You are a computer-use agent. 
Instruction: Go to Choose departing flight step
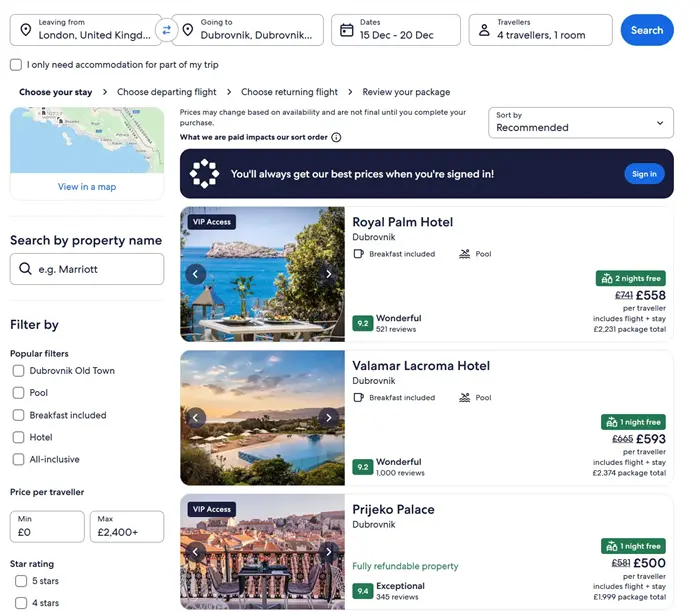[x=166, y=92]
